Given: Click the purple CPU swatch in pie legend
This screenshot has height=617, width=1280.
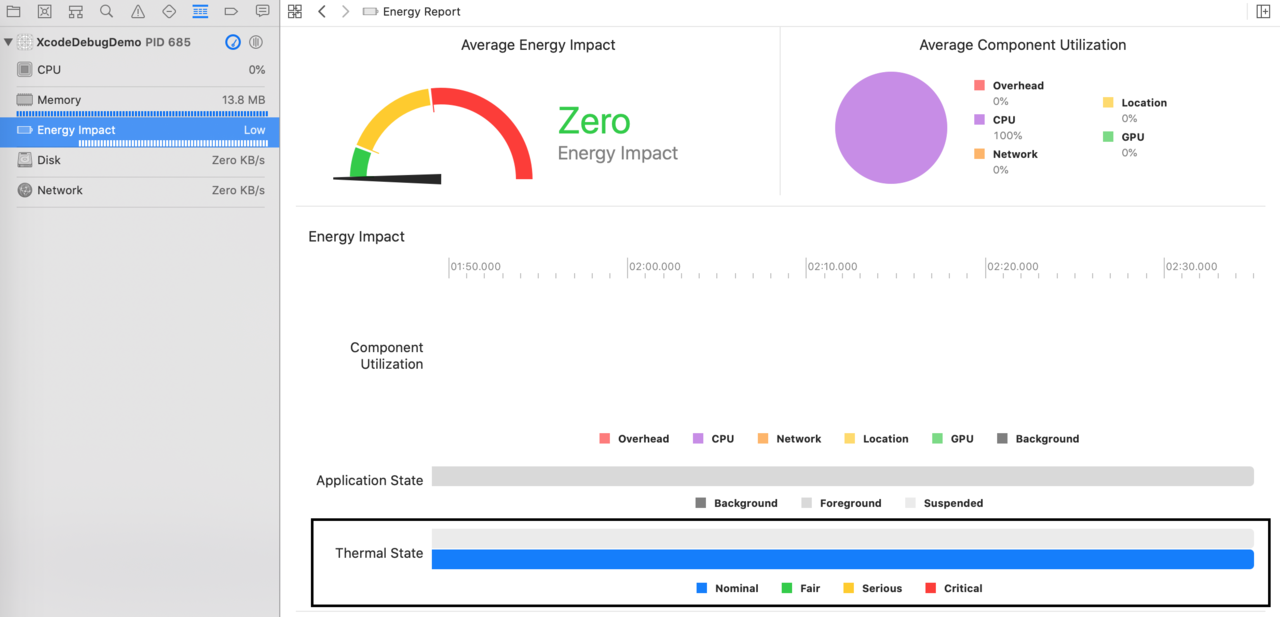Looking at the screenshot, I should click(x=979, y=120).
